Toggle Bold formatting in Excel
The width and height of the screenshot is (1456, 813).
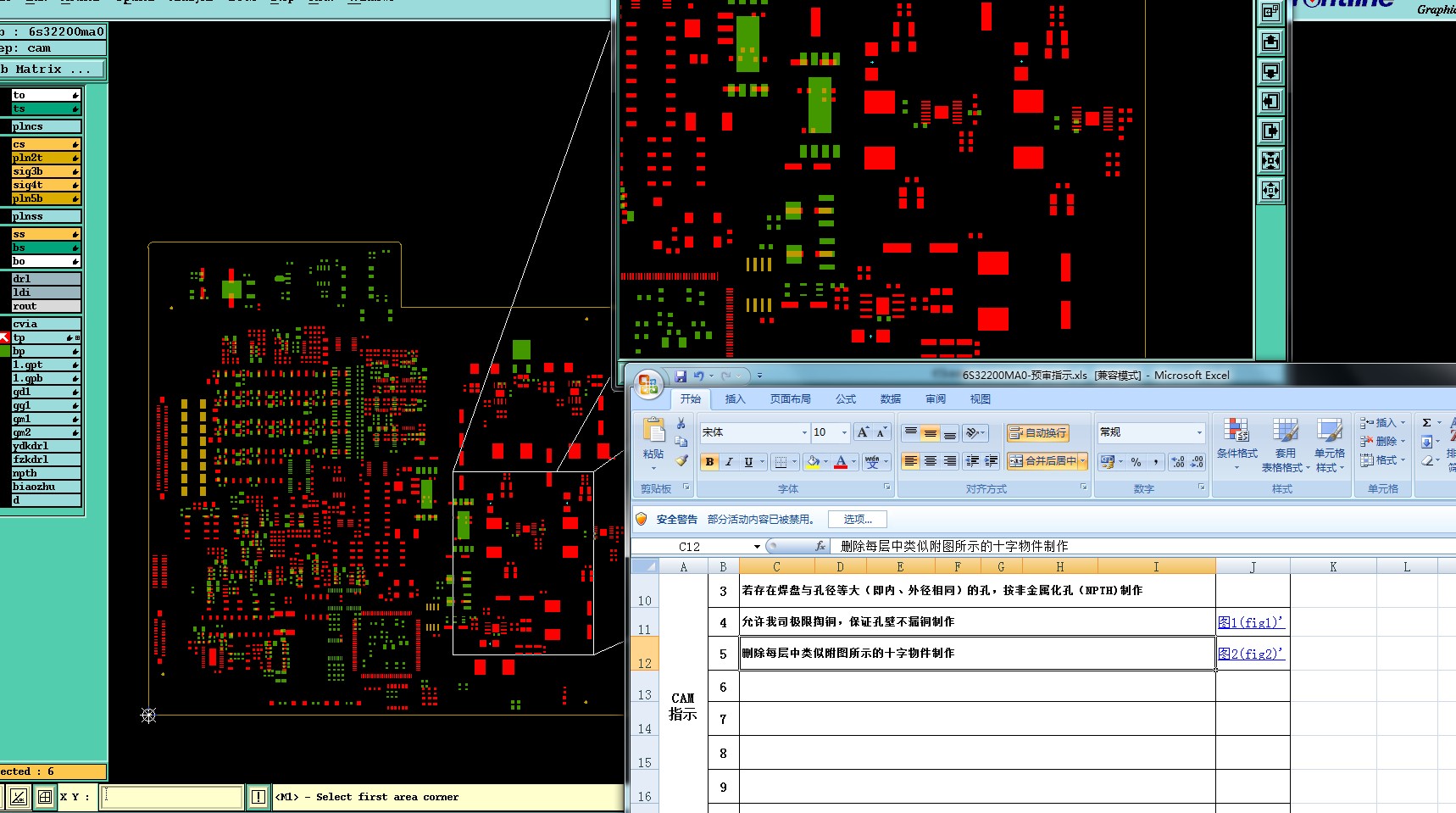(x=709, y=462)
